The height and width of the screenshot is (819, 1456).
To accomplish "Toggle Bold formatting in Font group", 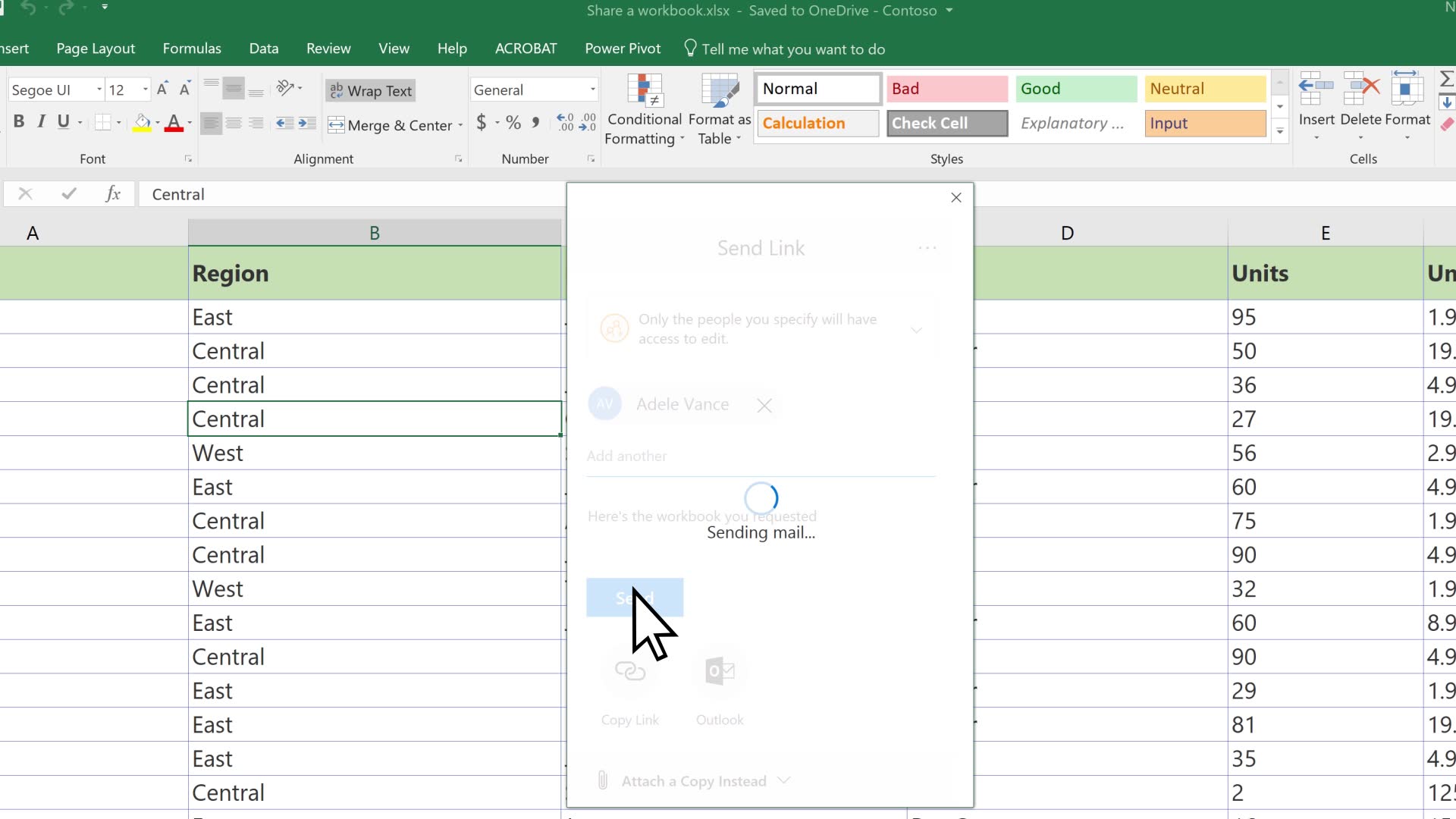I will tap(18, 122).
